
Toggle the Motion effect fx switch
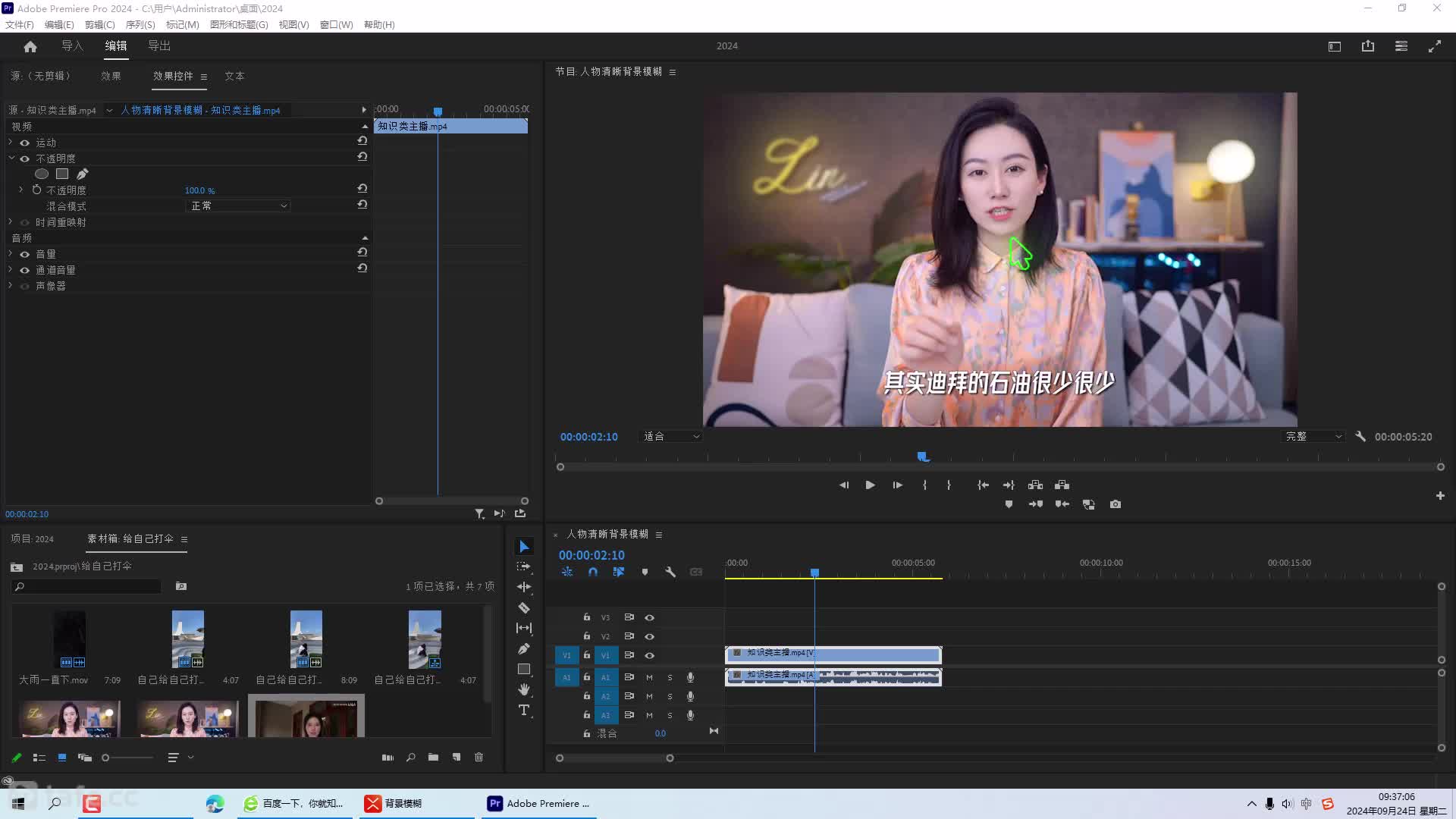[x=24, y=143]
